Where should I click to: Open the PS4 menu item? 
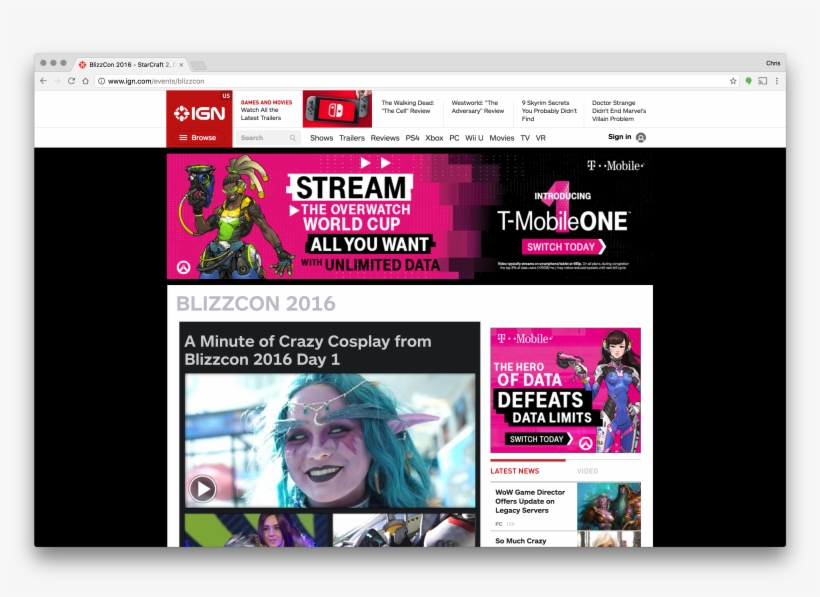pyautogui.click(x=412, y=138)
